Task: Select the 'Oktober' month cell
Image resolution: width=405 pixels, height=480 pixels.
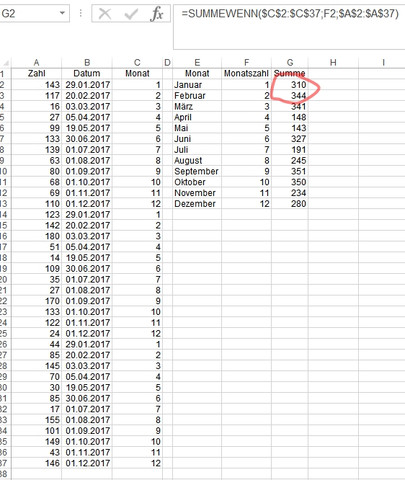Action: tap(197, 182)
